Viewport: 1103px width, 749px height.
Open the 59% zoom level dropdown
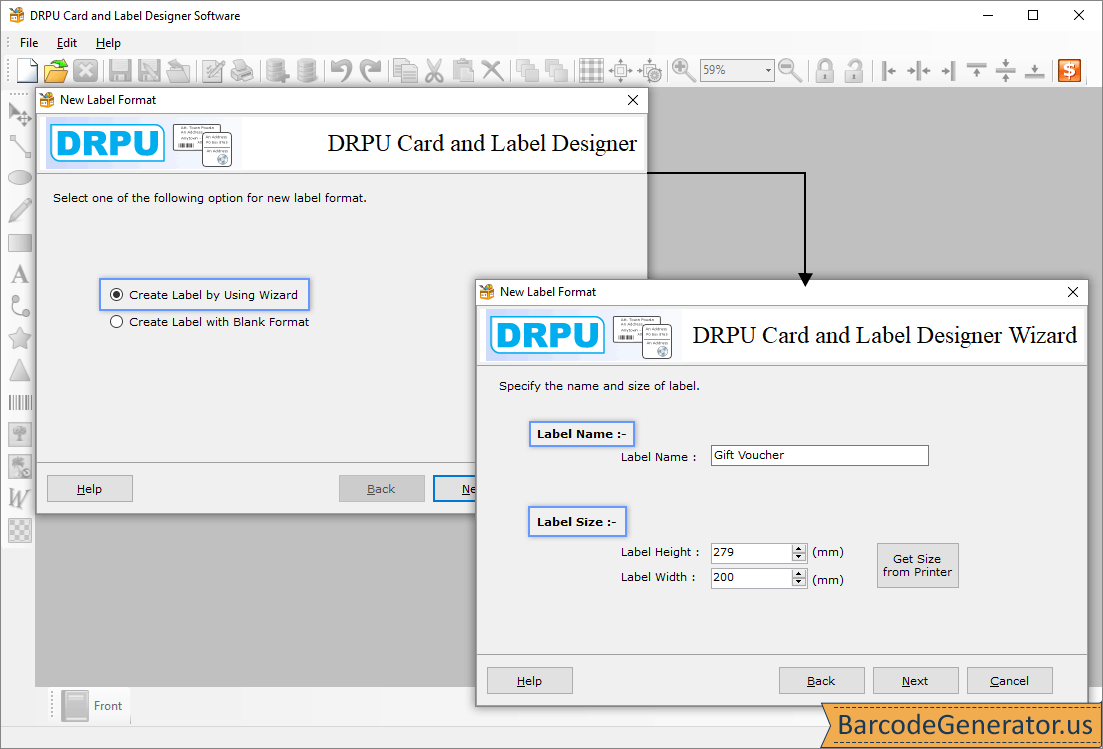click(x=767, y=70)
